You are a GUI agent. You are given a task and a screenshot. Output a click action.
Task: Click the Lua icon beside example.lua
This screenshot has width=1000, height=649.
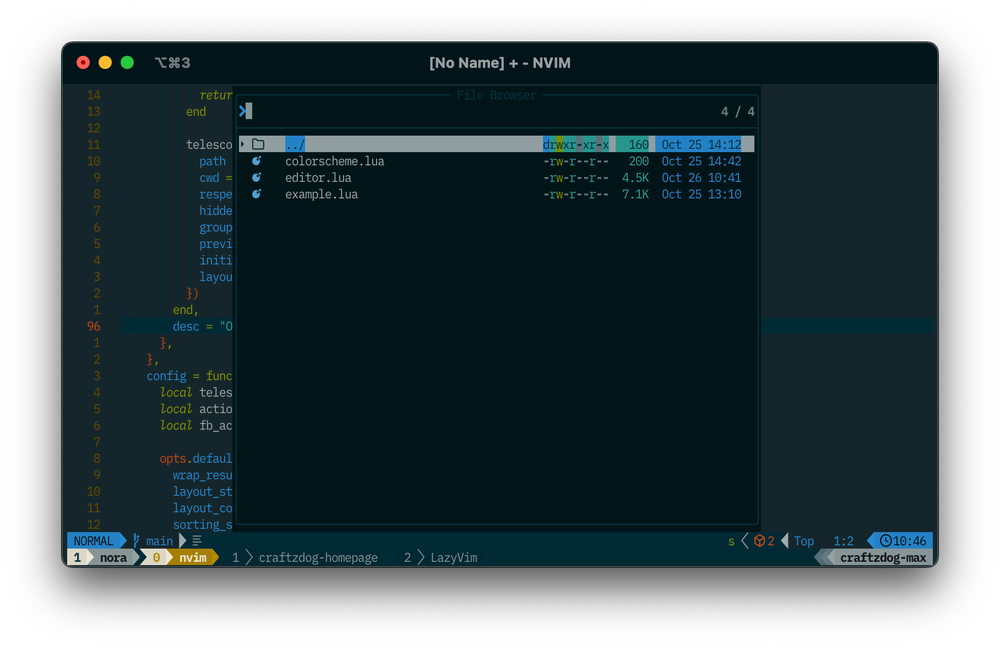tap(256, 194)
